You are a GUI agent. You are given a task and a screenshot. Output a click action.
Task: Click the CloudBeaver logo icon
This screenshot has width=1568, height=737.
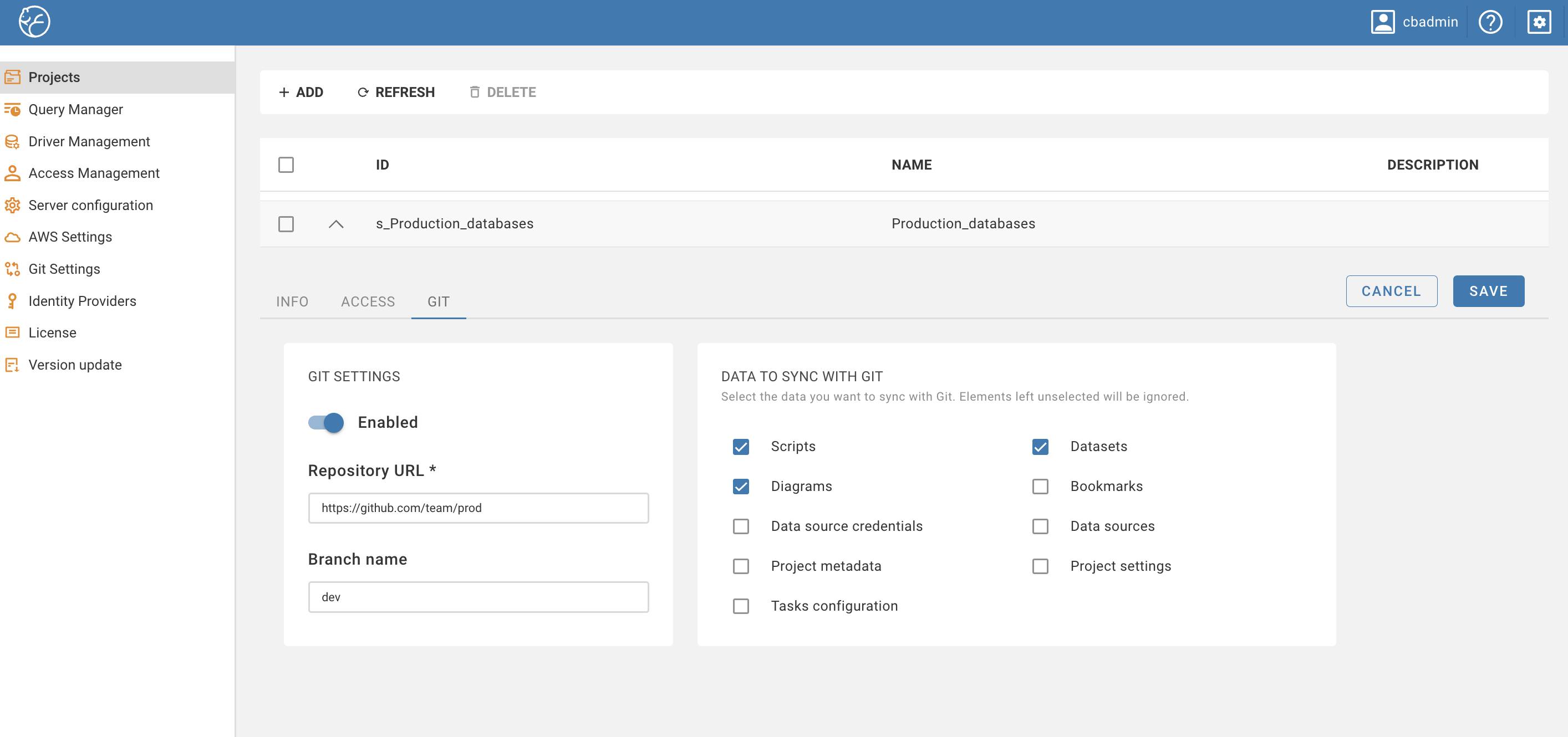pyautogui.click(x=34, y=22)
